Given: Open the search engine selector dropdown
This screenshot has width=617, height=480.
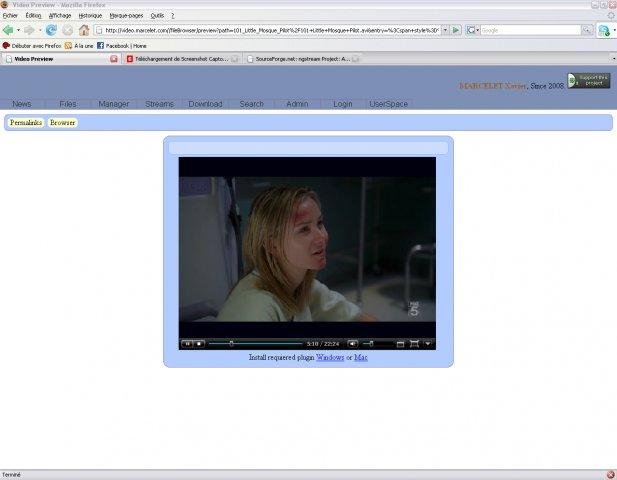Looking at the screenshot, I should coord(472,30).
